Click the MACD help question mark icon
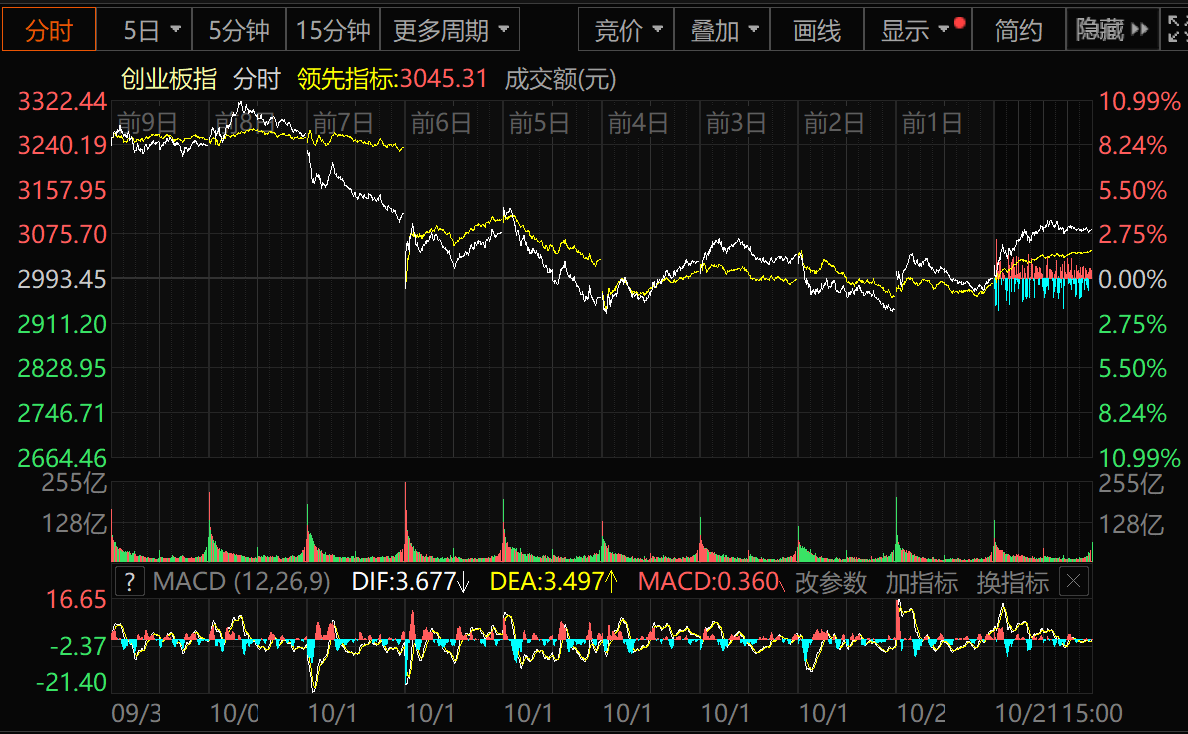Image resolution: width=1188 pixels, height=734 pixels. click(131, 581)
